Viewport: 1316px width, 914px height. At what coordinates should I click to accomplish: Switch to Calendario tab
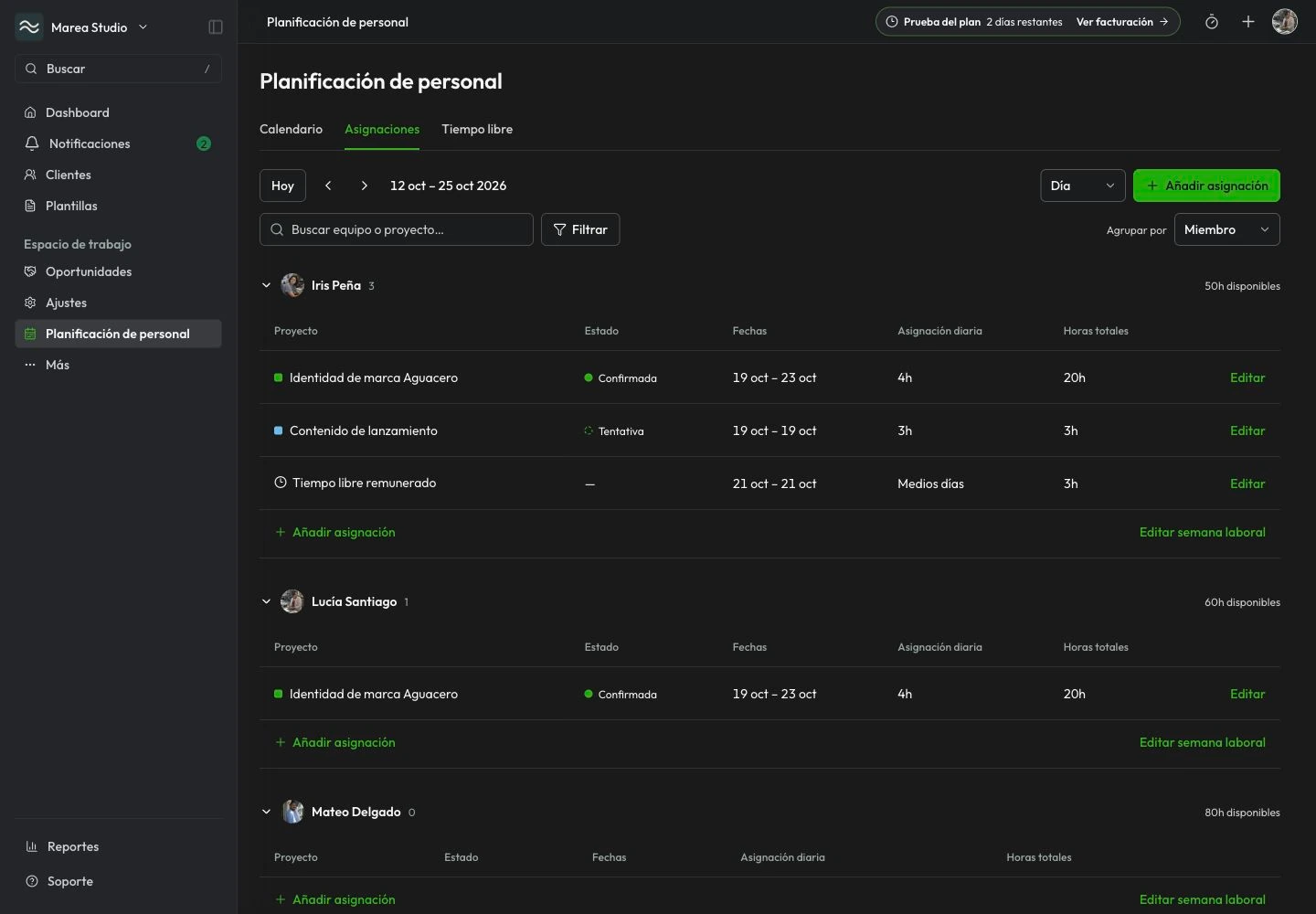click(291, 129)
